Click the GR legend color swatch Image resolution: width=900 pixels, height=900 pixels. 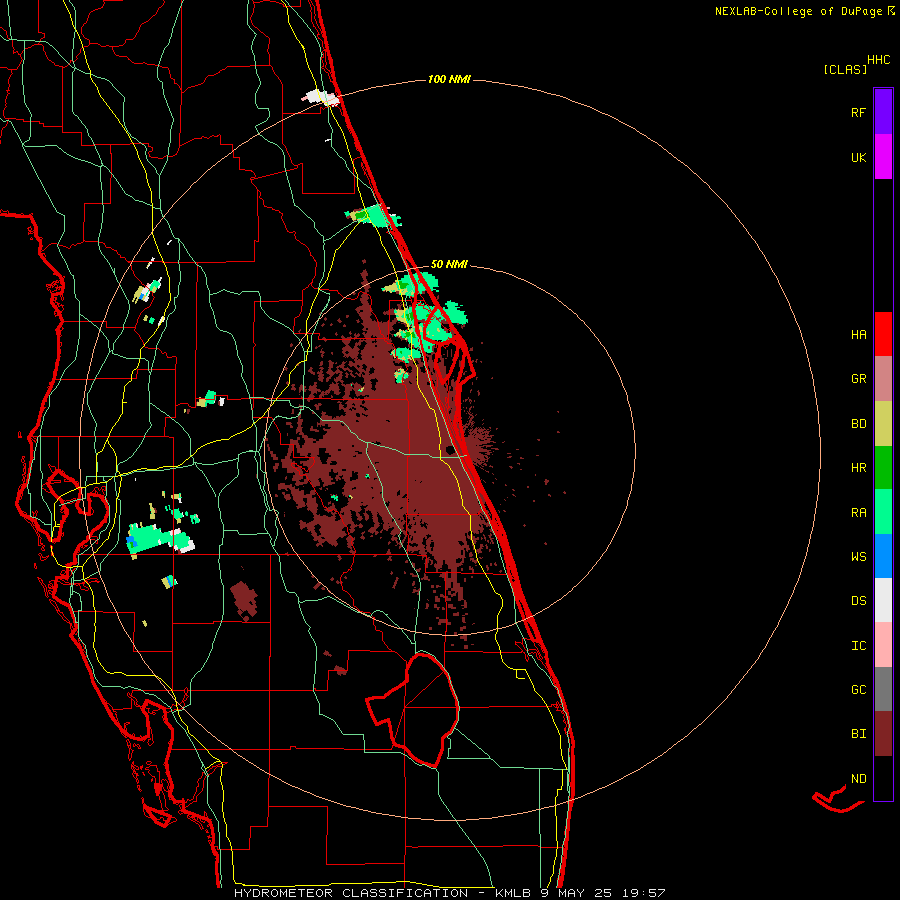click(883, 378)
